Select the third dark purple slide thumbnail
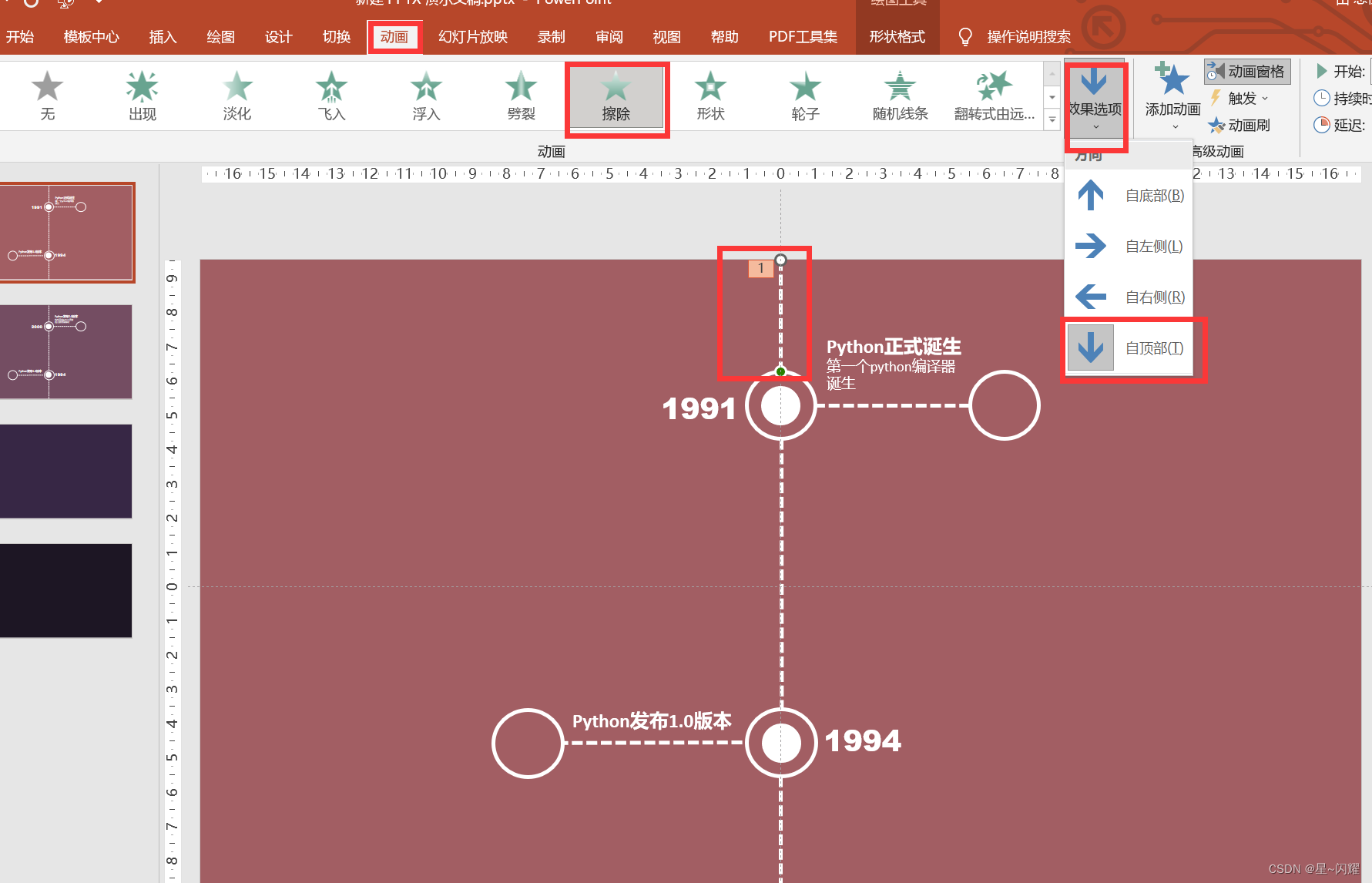This screenshot has width=1372, height=883. coord(66,471)
